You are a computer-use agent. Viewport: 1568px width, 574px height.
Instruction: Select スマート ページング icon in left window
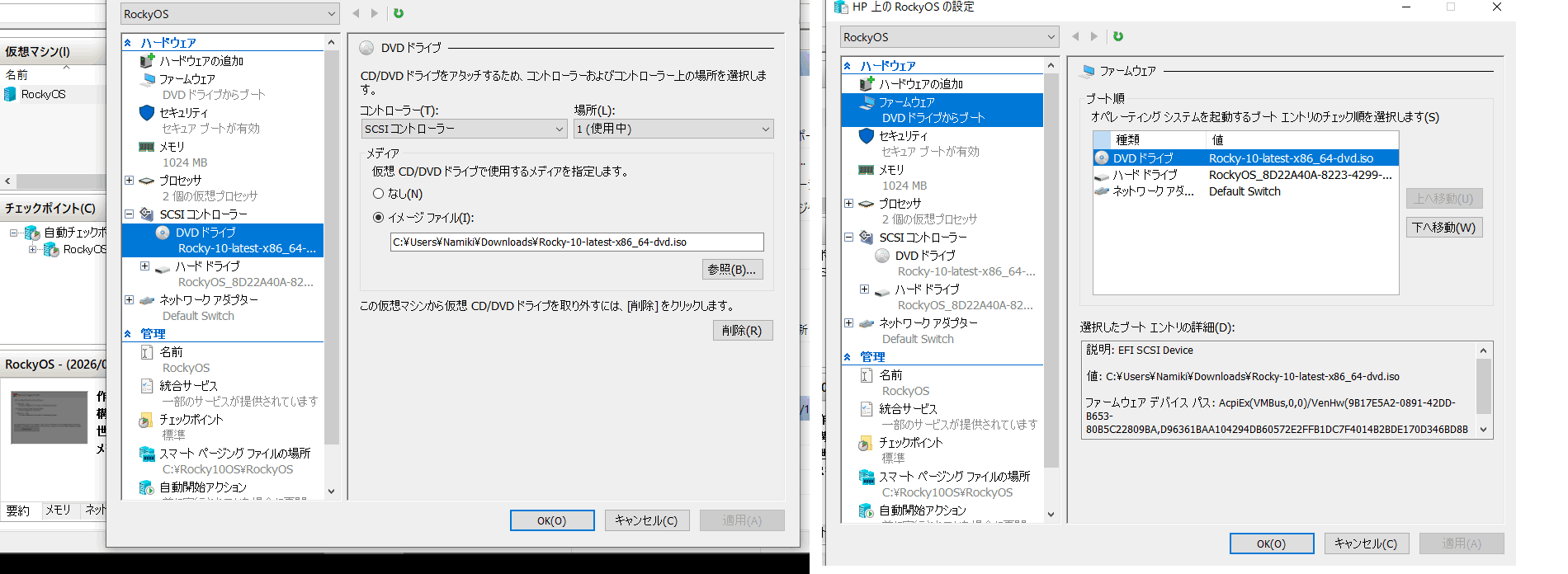[147, 454]
